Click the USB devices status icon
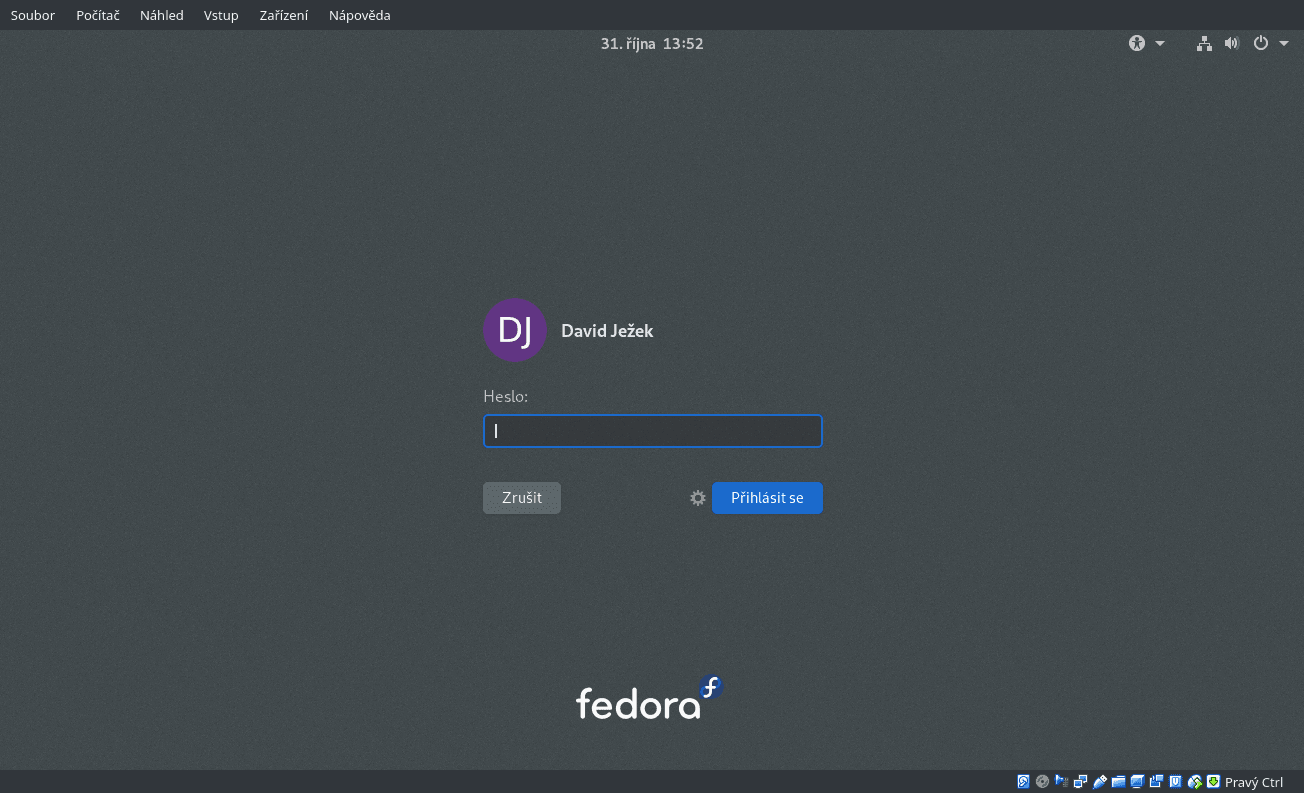1304x793 pixels. click(1099, 781)
